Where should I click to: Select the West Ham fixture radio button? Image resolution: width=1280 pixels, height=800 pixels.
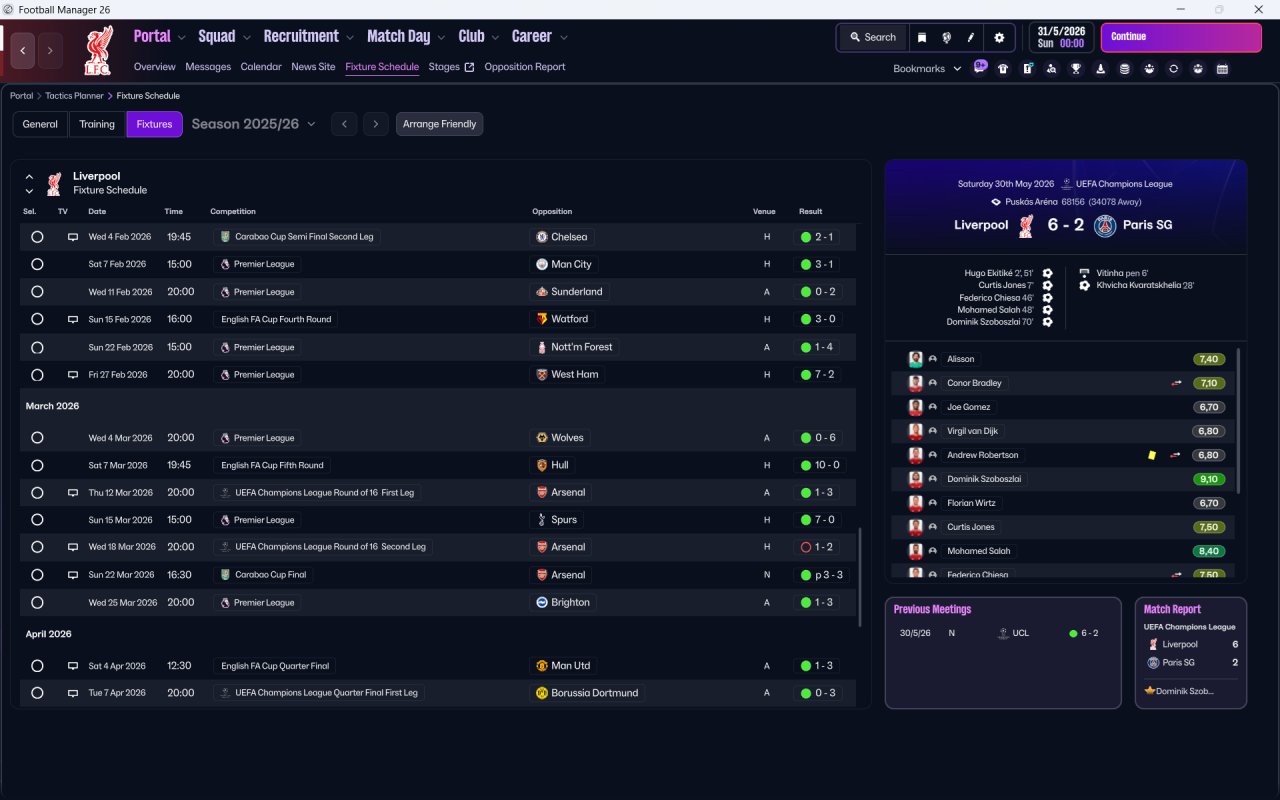click(37, 375)
